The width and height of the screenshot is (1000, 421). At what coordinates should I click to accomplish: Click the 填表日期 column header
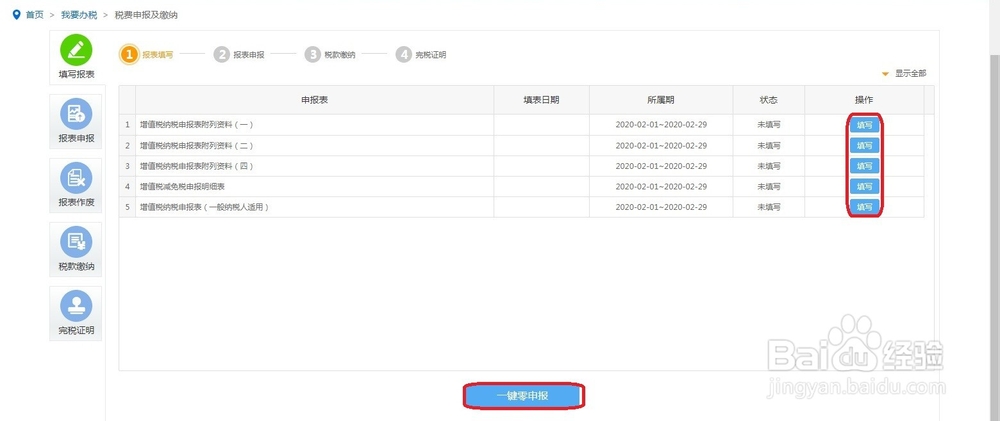(541, 100)
